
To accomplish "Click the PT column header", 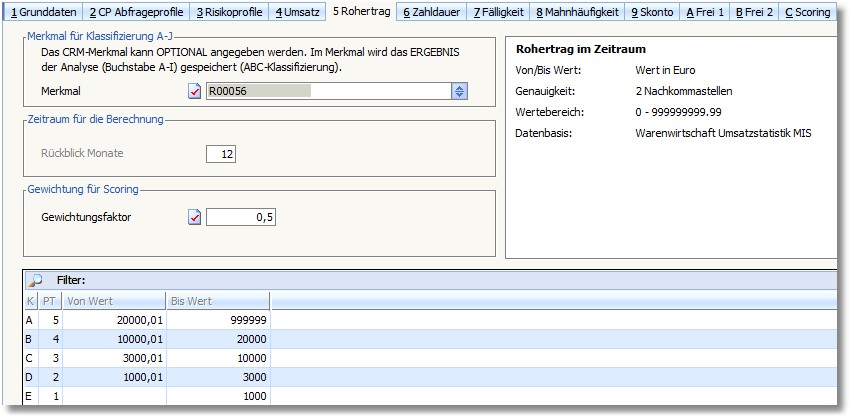I will pos(49,300).
